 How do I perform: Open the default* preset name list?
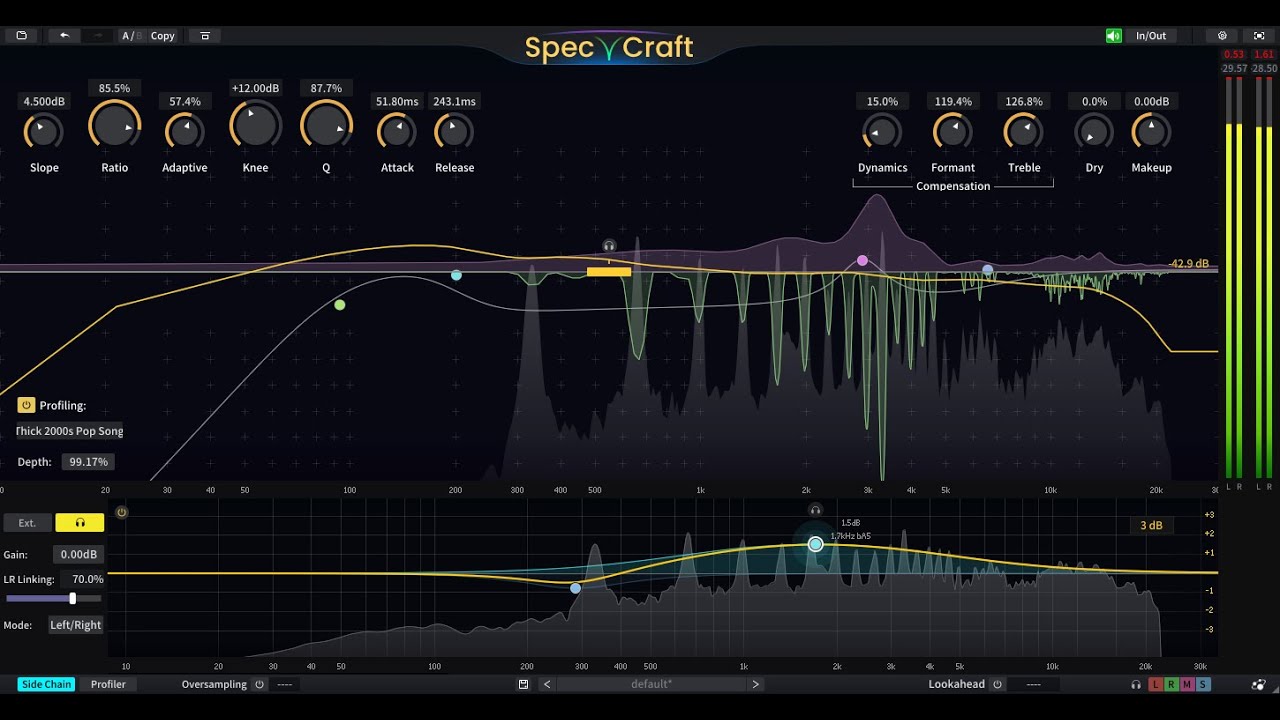pyautogui.click(x=651, y=684)
